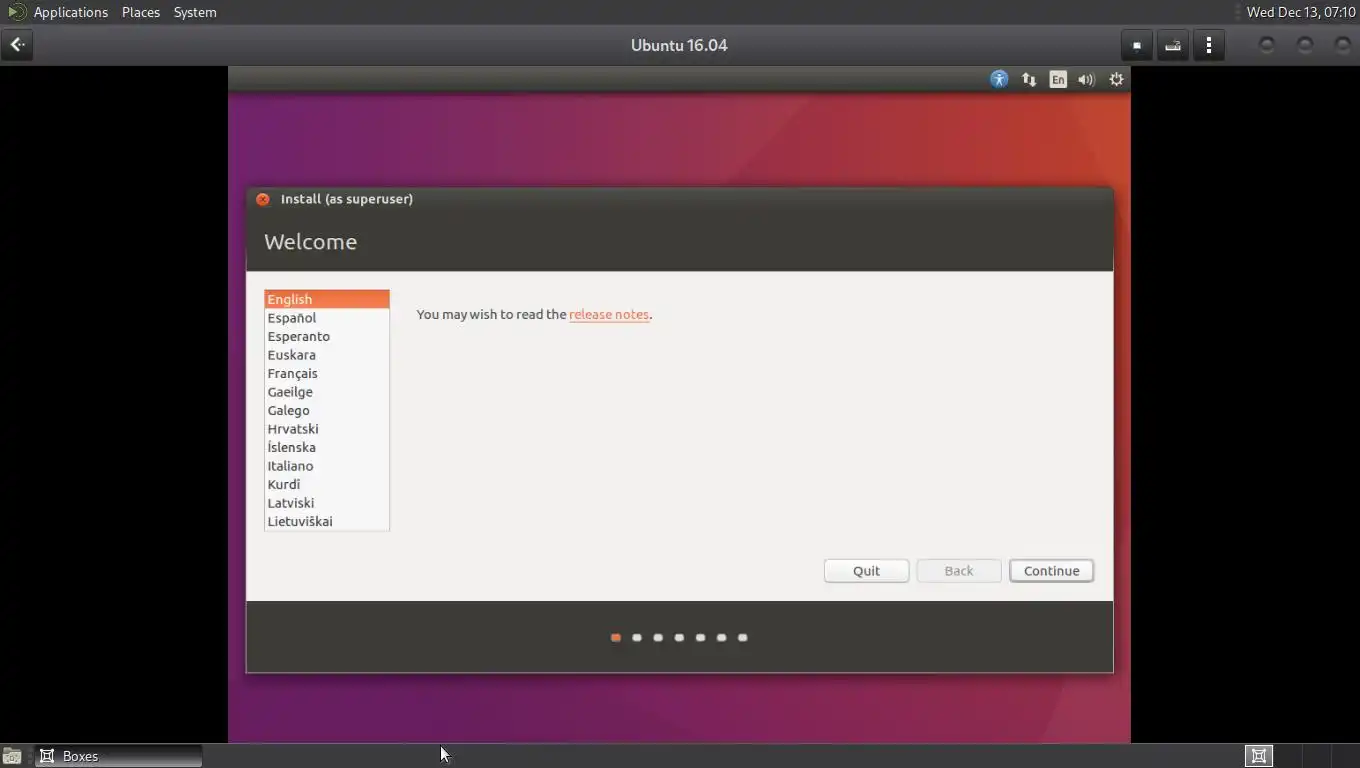The image size is (1360, 768).
Task: Open the Places menu
Action: coord(141,12)
